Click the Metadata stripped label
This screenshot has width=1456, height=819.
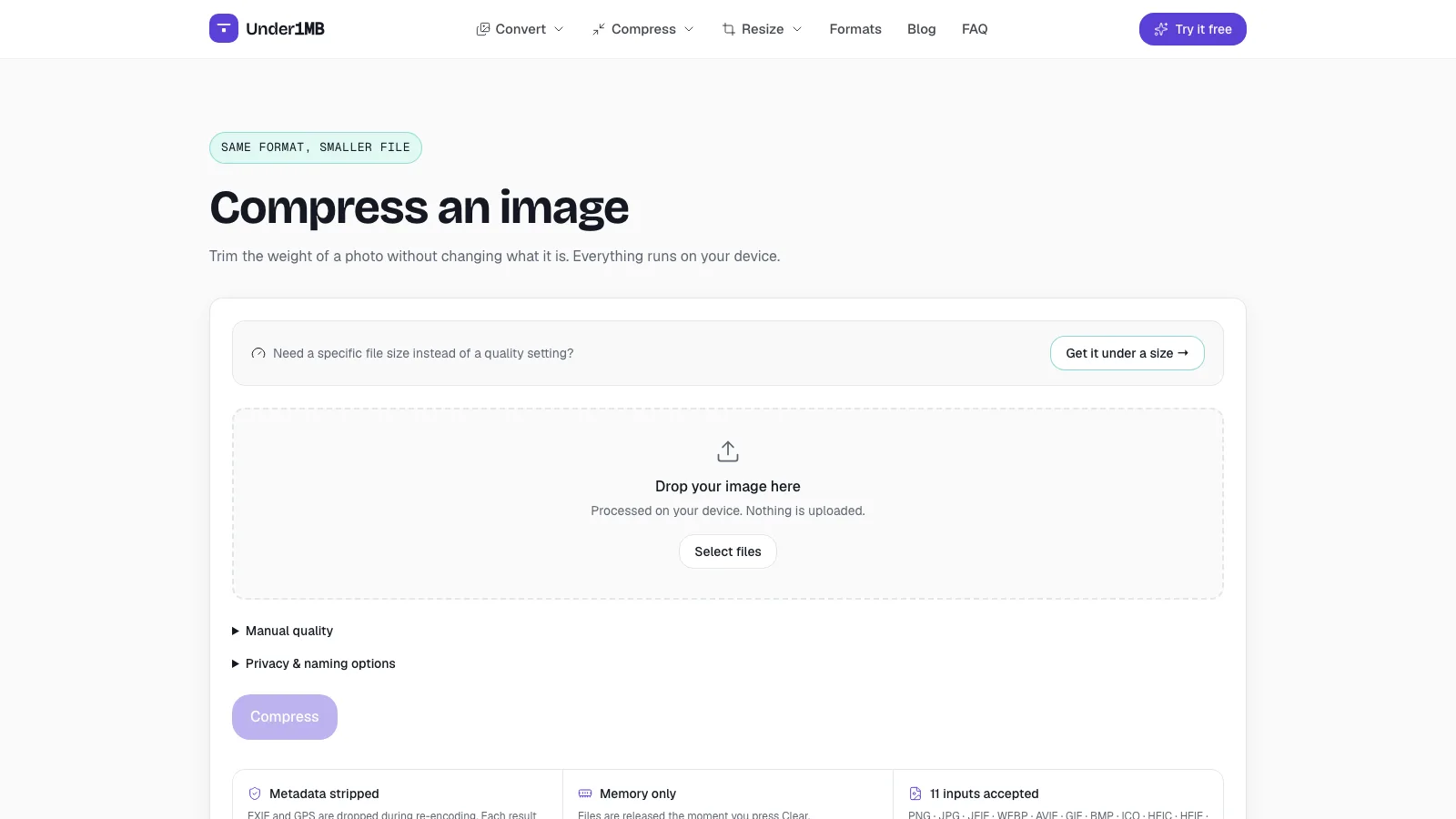pos(324,794)
